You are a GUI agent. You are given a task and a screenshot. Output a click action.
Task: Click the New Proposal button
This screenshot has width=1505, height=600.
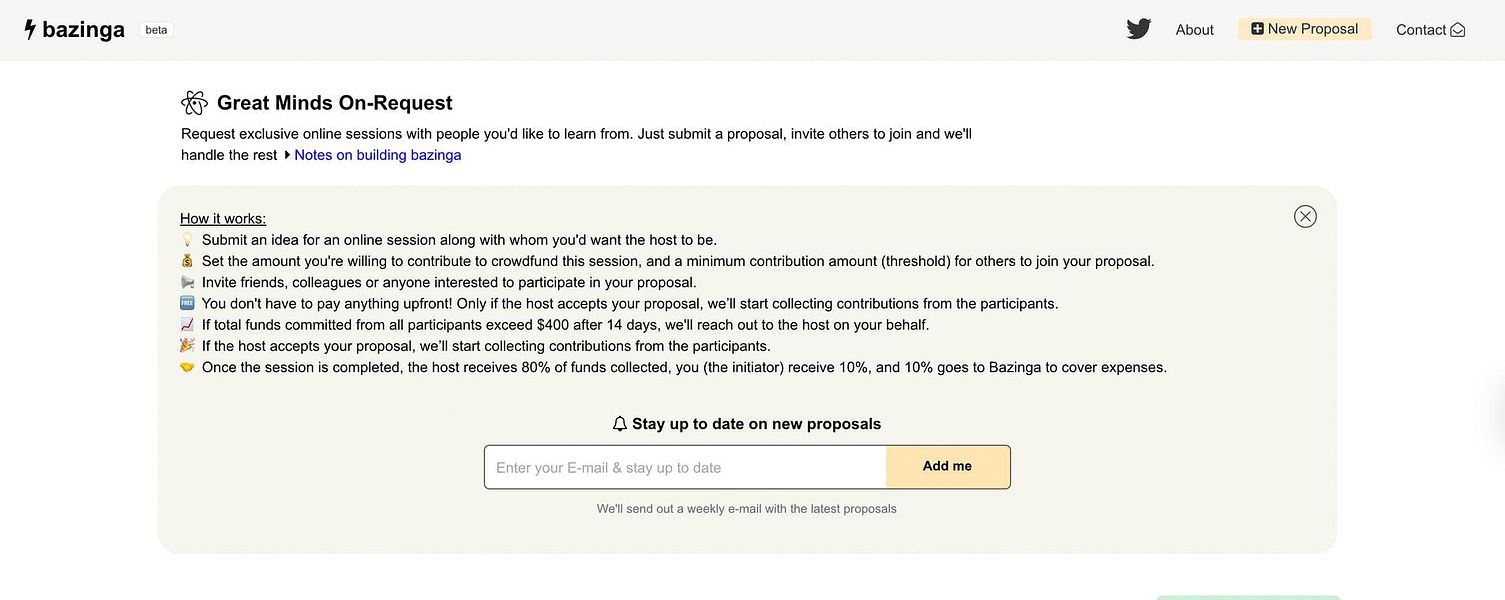(x=1304, y=29)
